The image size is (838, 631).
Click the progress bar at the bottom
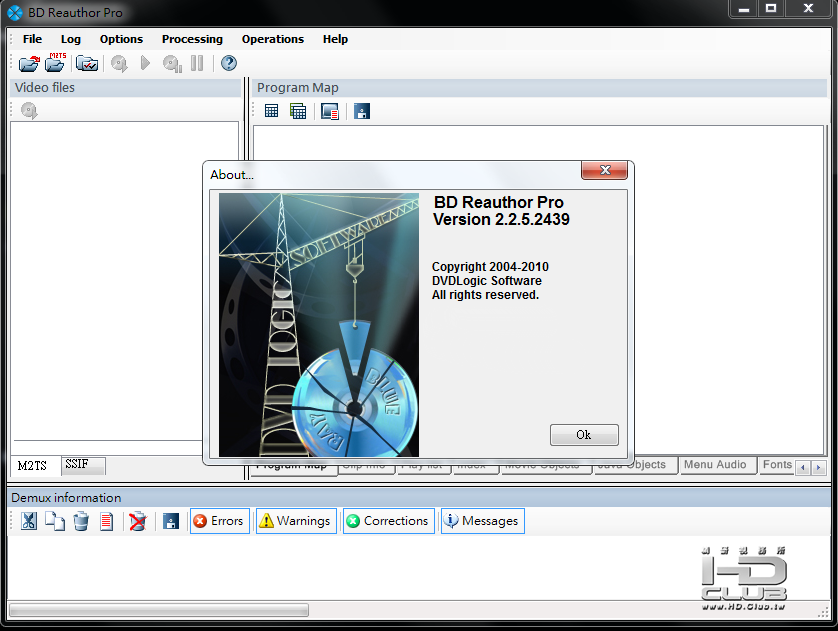tap(159, 610)
